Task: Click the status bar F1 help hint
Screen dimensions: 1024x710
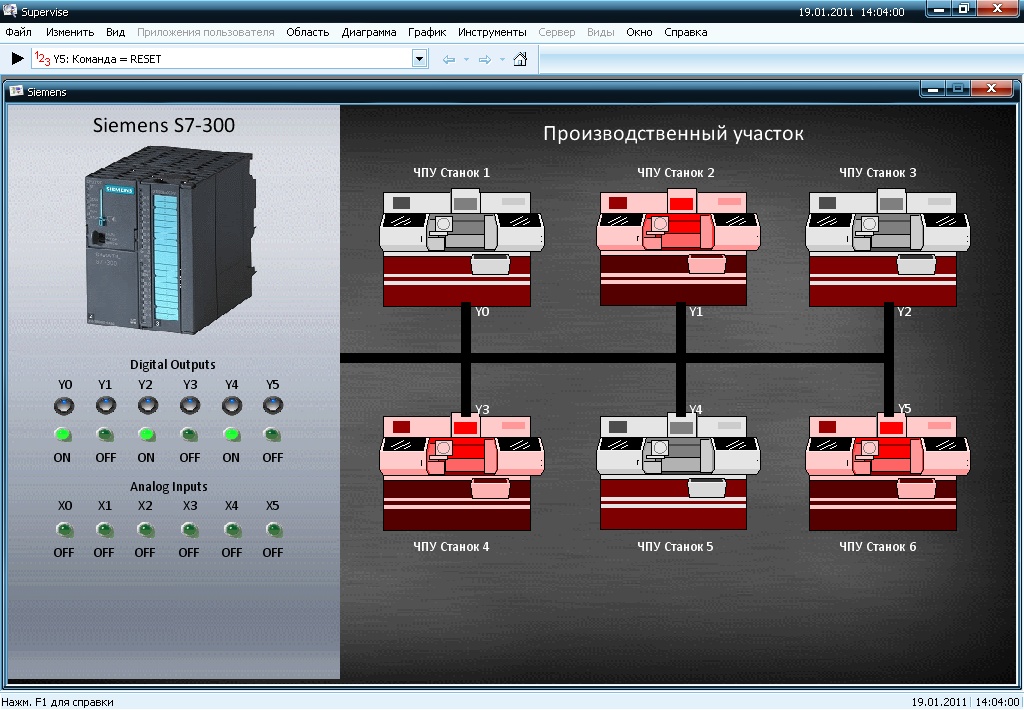Action: [x=57, y=702]
